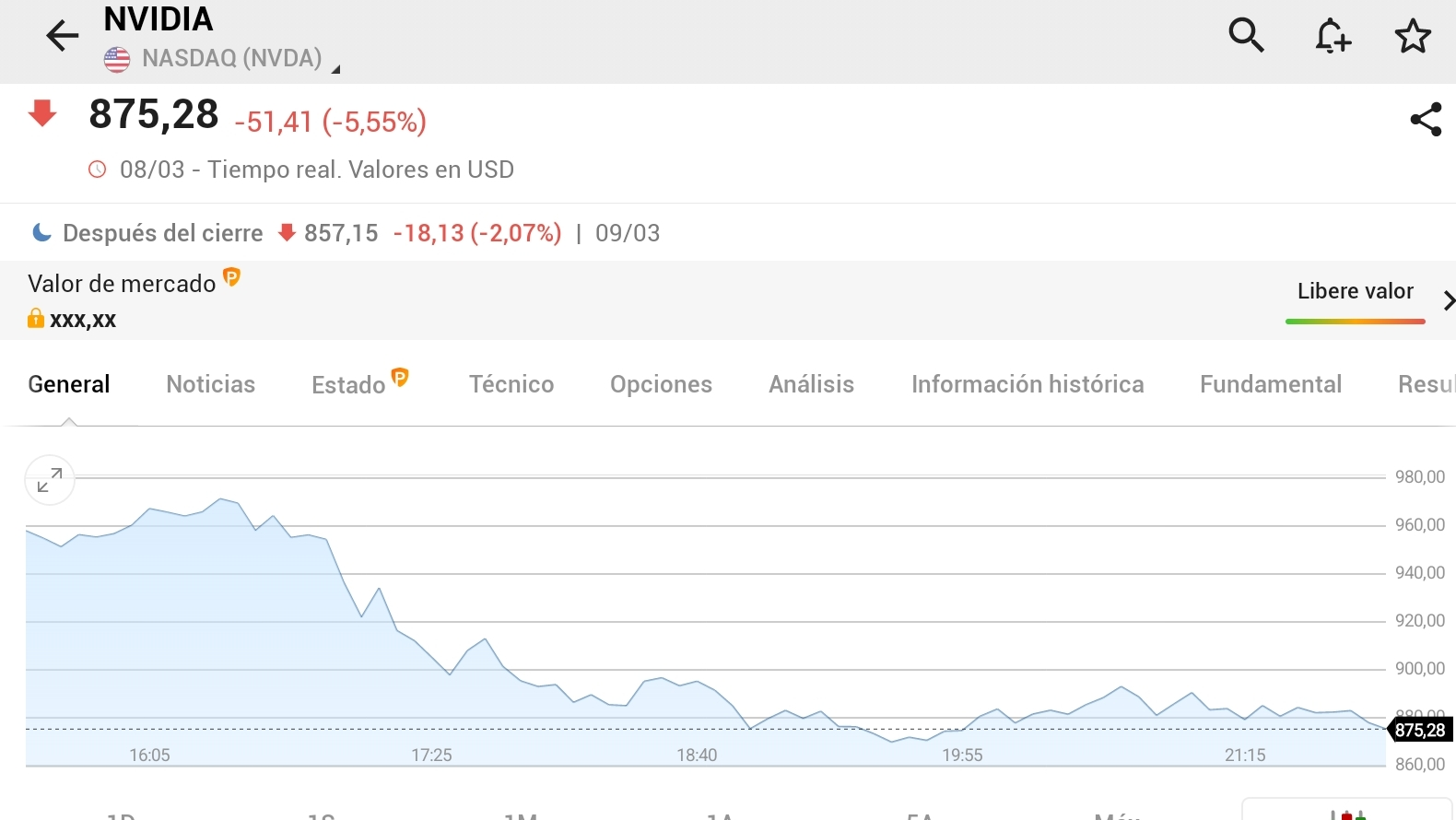Tap the premium badge beside Valor de mercado

tap(231, 276)
